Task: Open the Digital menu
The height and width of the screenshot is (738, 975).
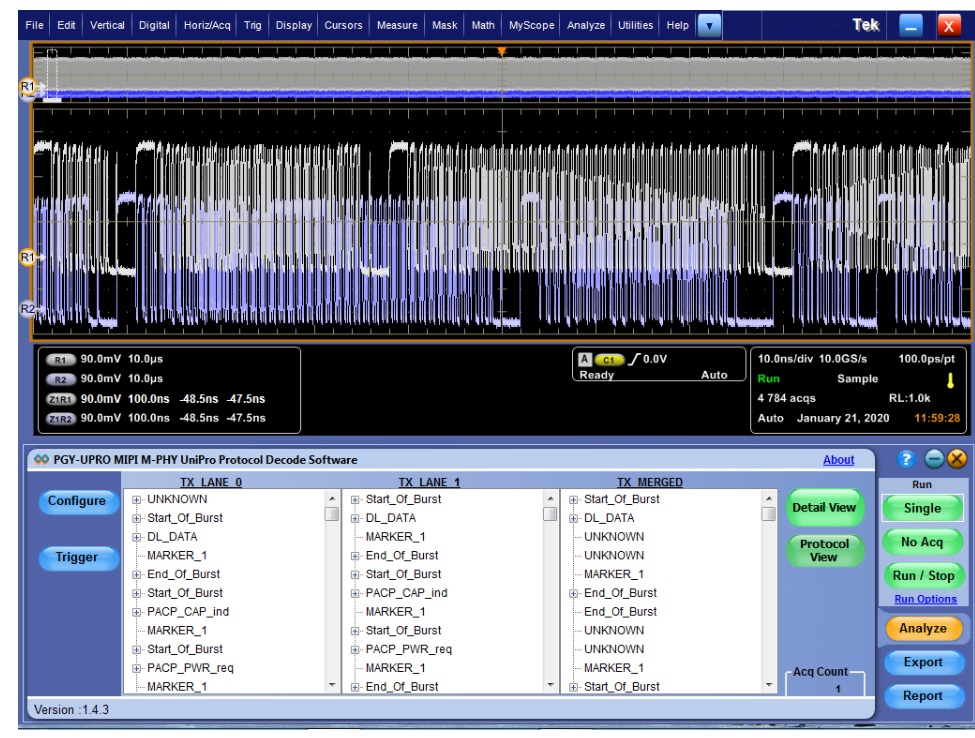Action: [x=154, y=25]
